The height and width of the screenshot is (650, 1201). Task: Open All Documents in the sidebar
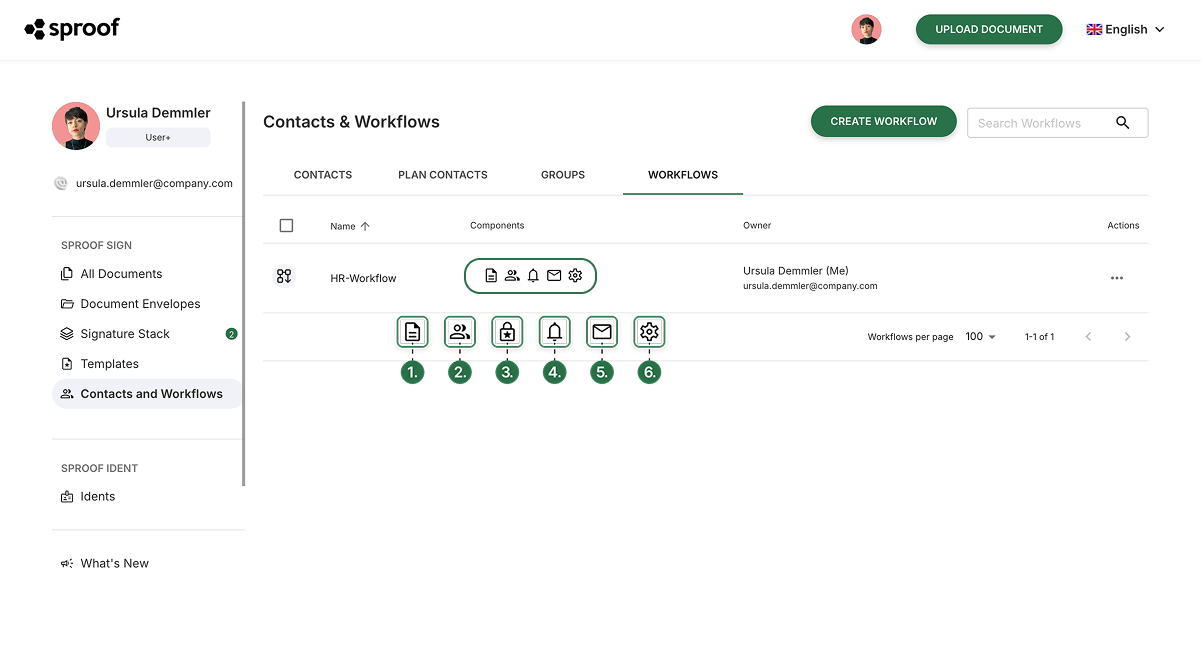click(121, 274)
